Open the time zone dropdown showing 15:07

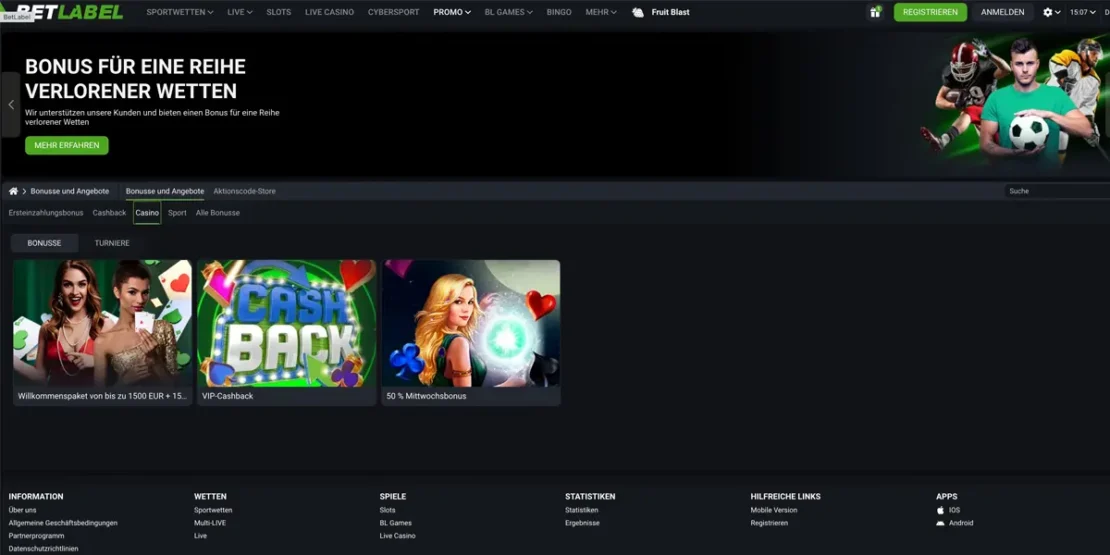click(x=1083, y=12)
